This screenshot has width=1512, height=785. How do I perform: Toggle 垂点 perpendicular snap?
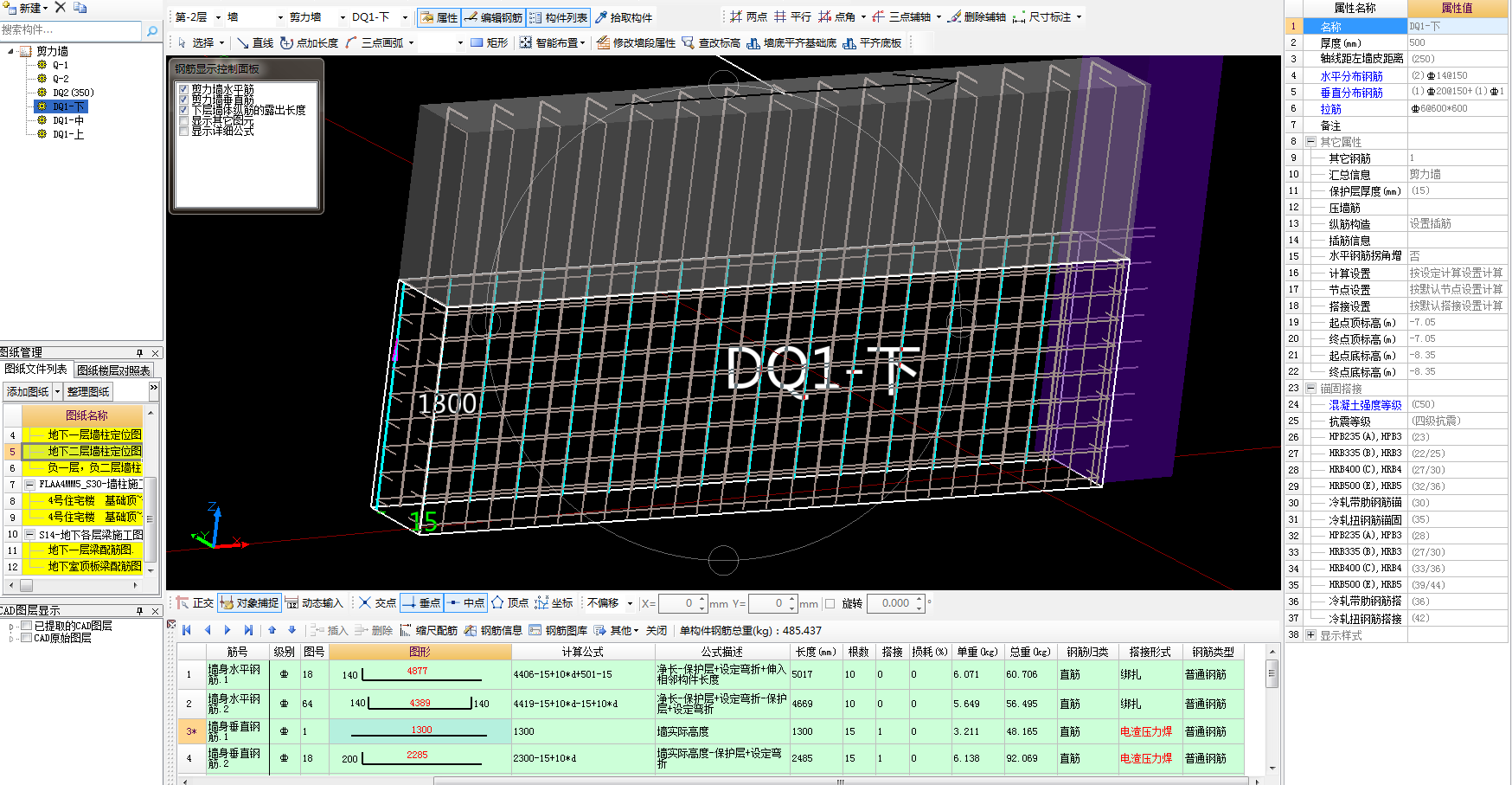421,603
